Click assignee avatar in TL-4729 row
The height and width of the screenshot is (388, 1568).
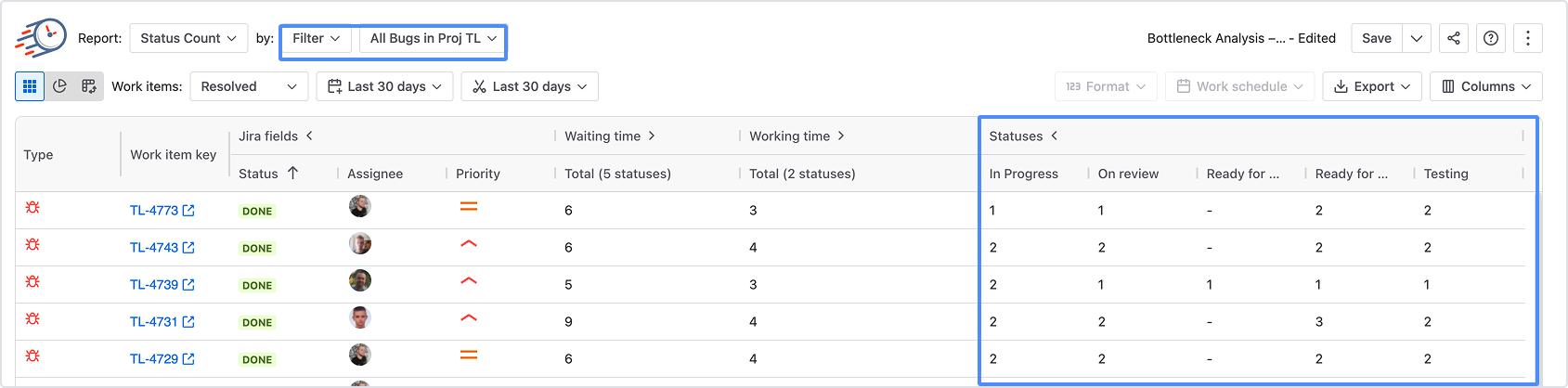pos(360,355)
